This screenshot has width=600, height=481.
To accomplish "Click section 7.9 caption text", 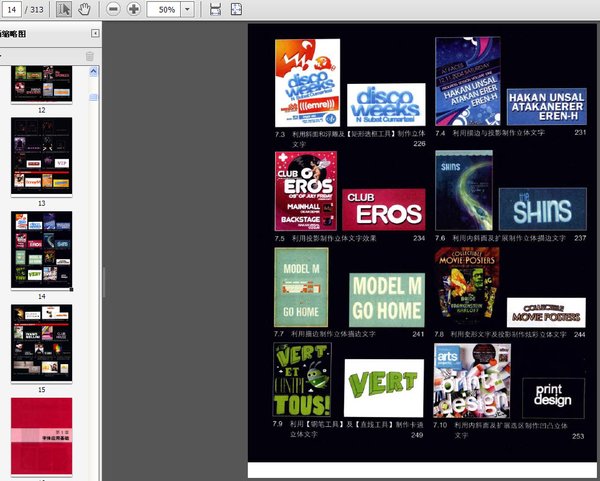I will click(356, 429).
